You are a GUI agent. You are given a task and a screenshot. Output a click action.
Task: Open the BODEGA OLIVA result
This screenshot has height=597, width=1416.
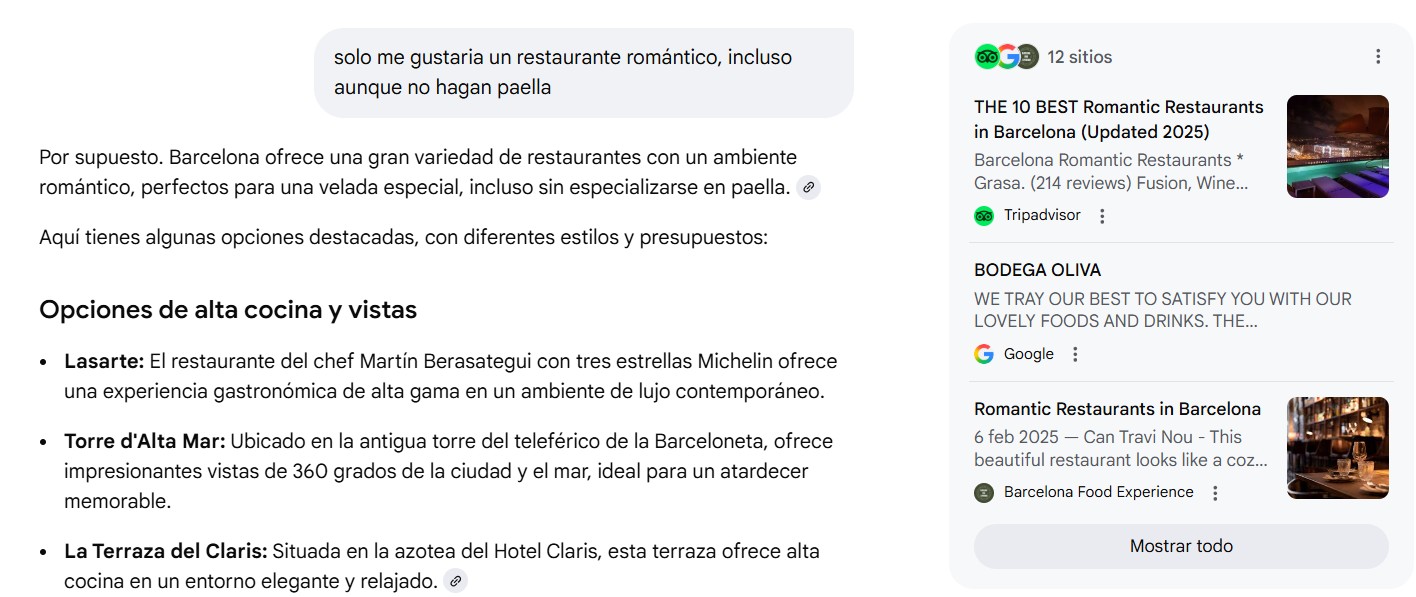(x=1037, y=270)
